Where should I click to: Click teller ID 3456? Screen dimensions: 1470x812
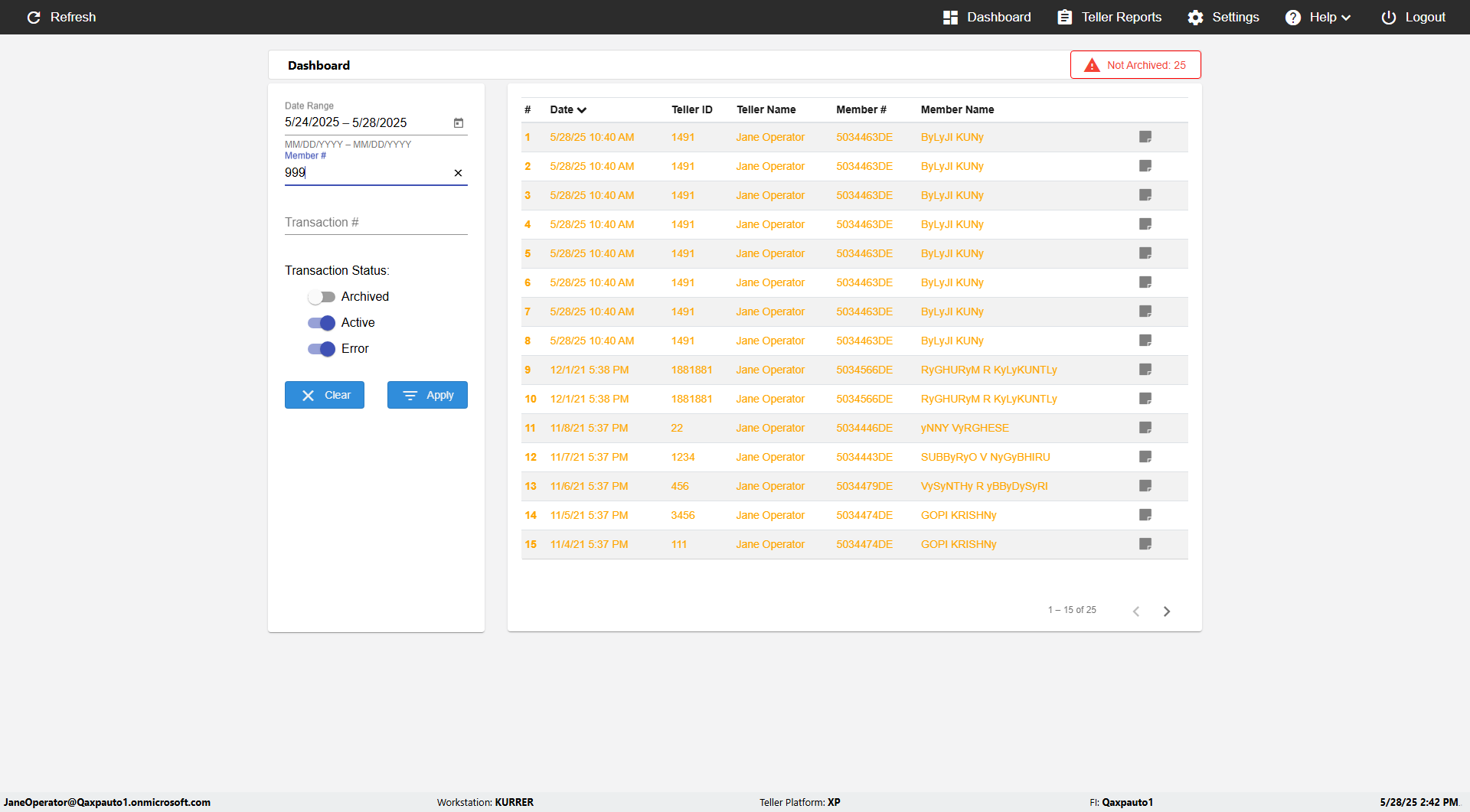click(683, 515)
